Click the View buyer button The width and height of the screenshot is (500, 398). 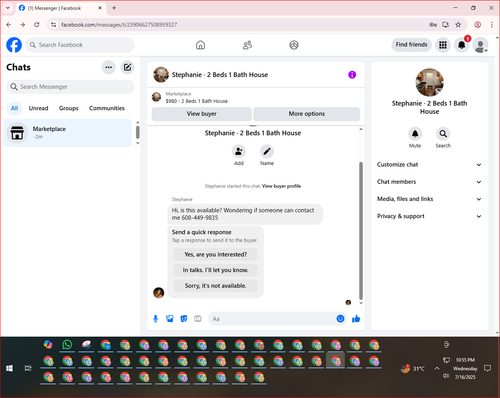[202, 114]
